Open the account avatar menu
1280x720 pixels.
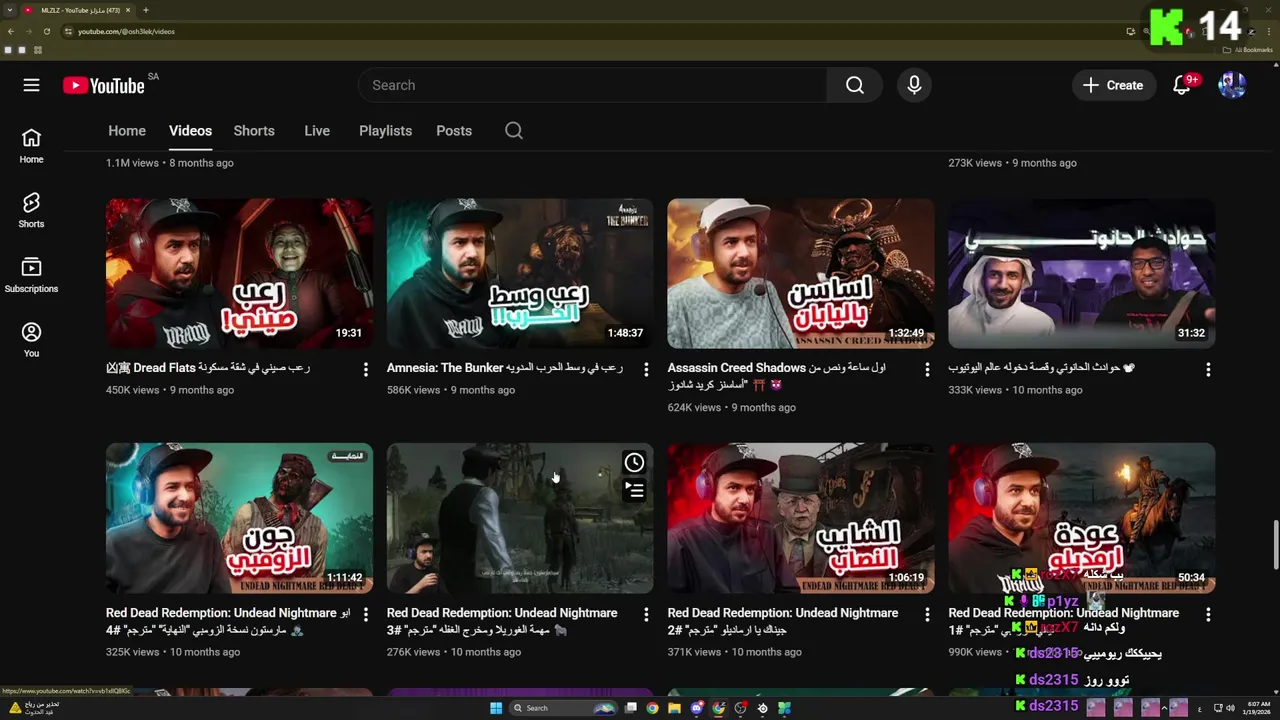click(x=1232, y=85)
